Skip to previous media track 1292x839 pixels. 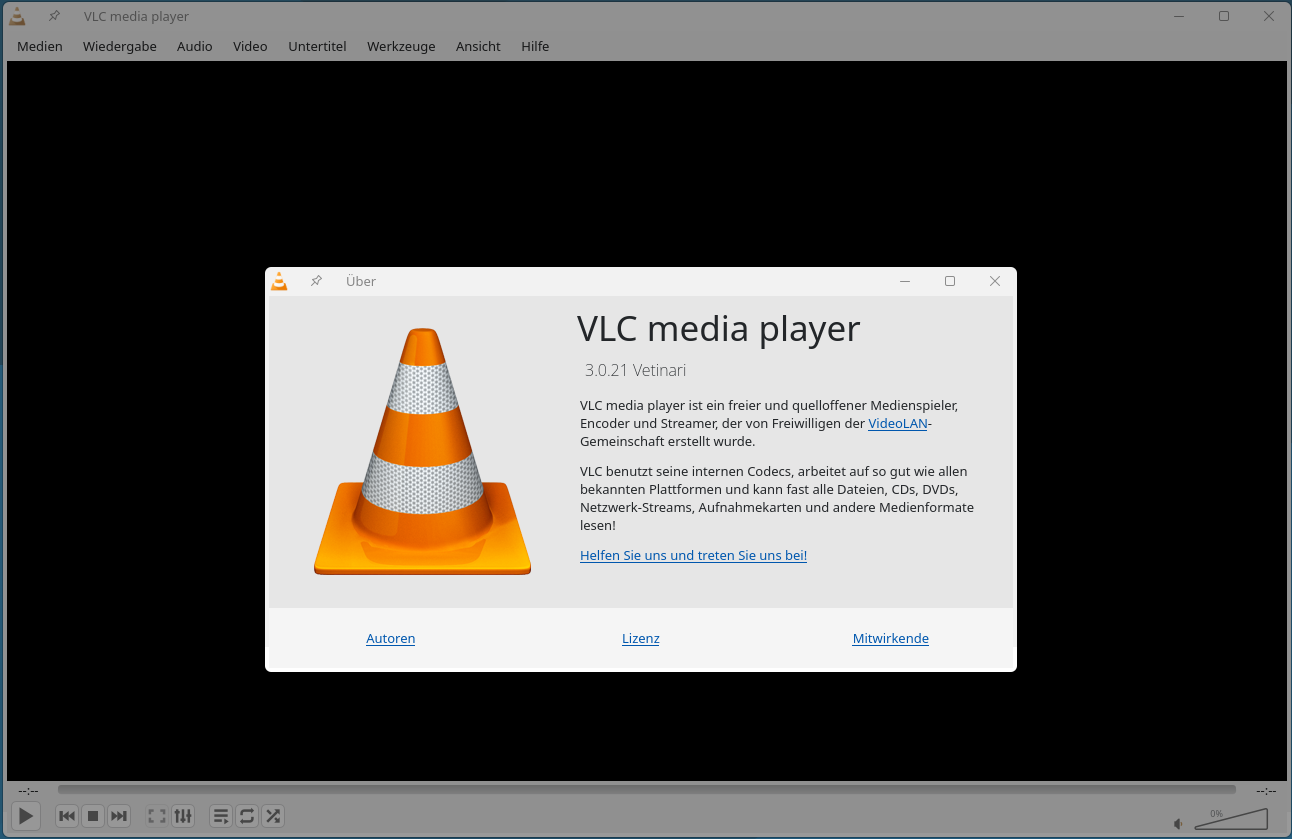point(67,816)
